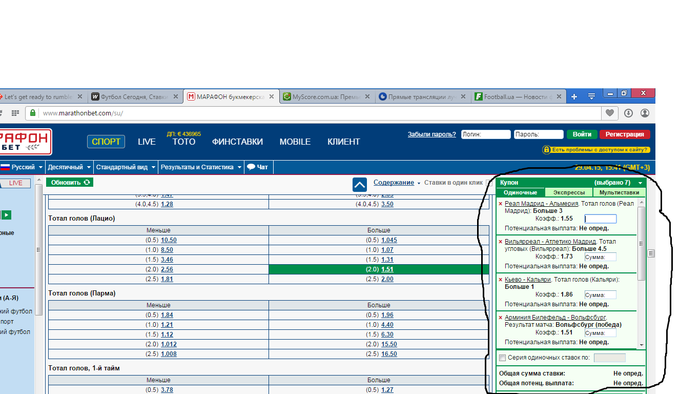This screenshot has width=700, height=394.
Task: Open the Результаты и Статистика dropdown
Action: (201, 167)
